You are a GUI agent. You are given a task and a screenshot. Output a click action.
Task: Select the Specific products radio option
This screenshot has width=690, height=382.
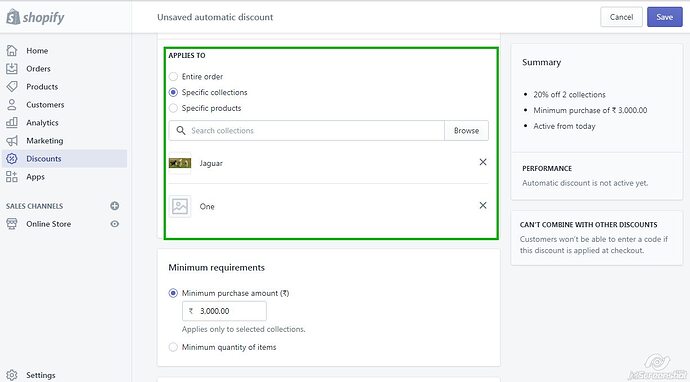point(173,108)
